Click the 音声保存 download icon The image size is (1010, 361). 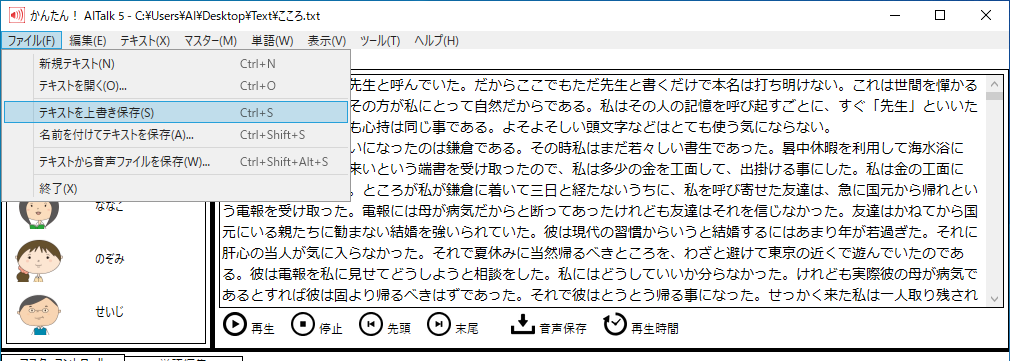523,324
